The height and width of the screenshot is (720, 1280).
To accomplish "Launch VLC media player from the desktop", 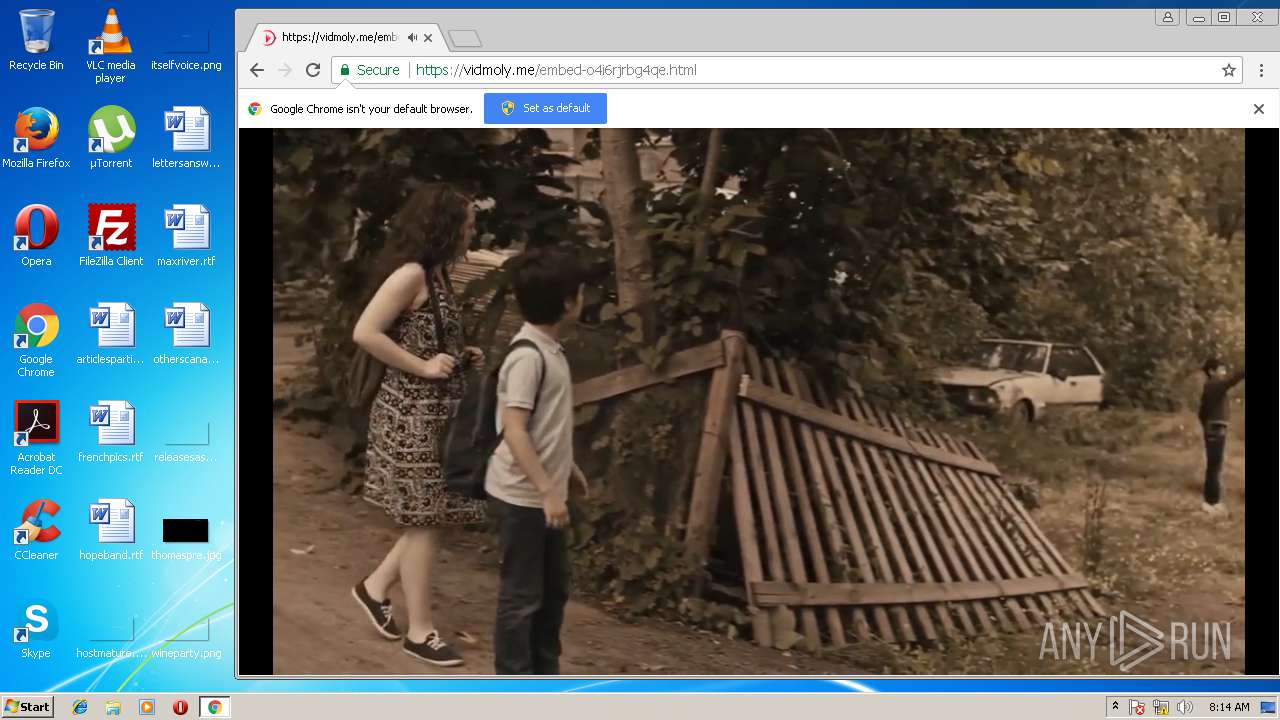I will click(110, 46).
